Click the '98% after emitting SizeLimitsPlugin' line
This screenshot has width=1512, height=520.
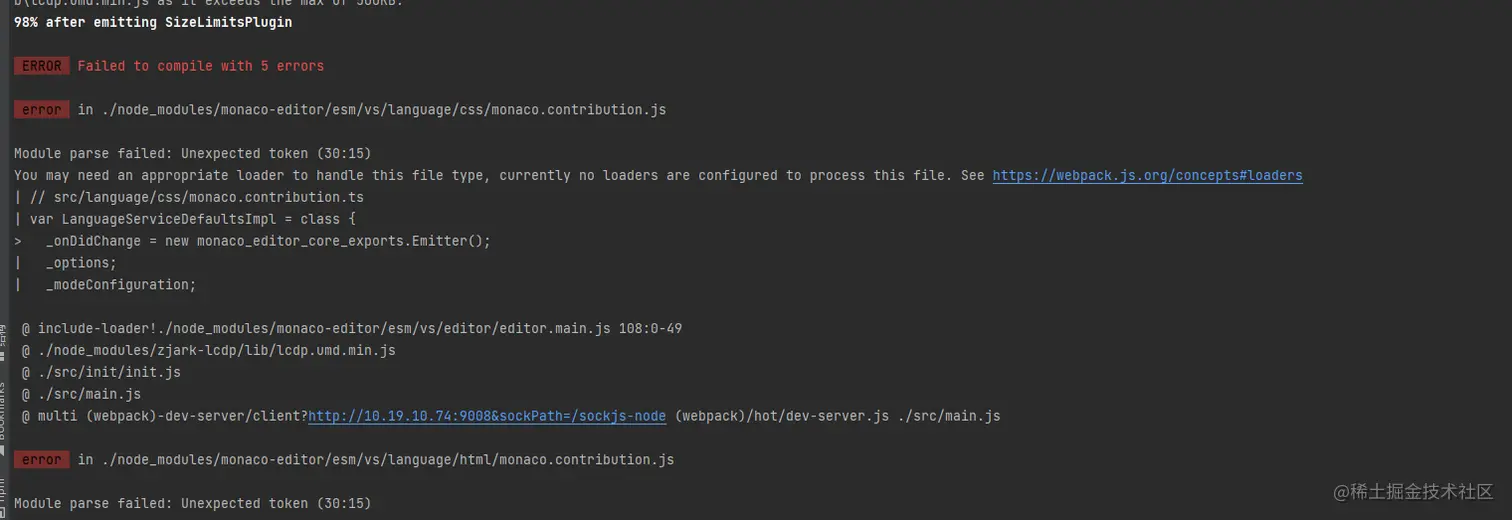tap(153, 22)
